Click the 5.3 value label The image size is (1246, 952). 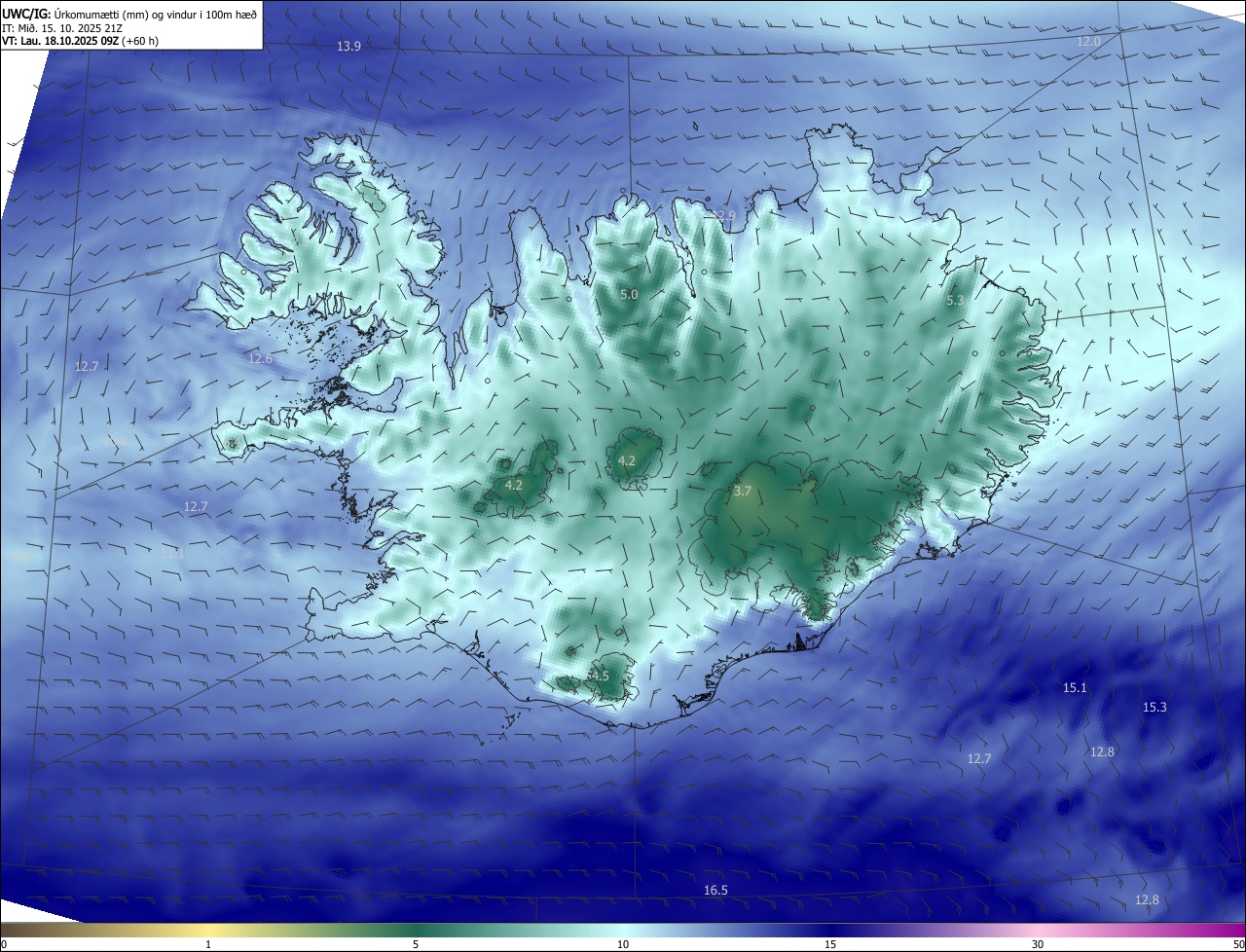pyautogui.click(x=955, y=301)
